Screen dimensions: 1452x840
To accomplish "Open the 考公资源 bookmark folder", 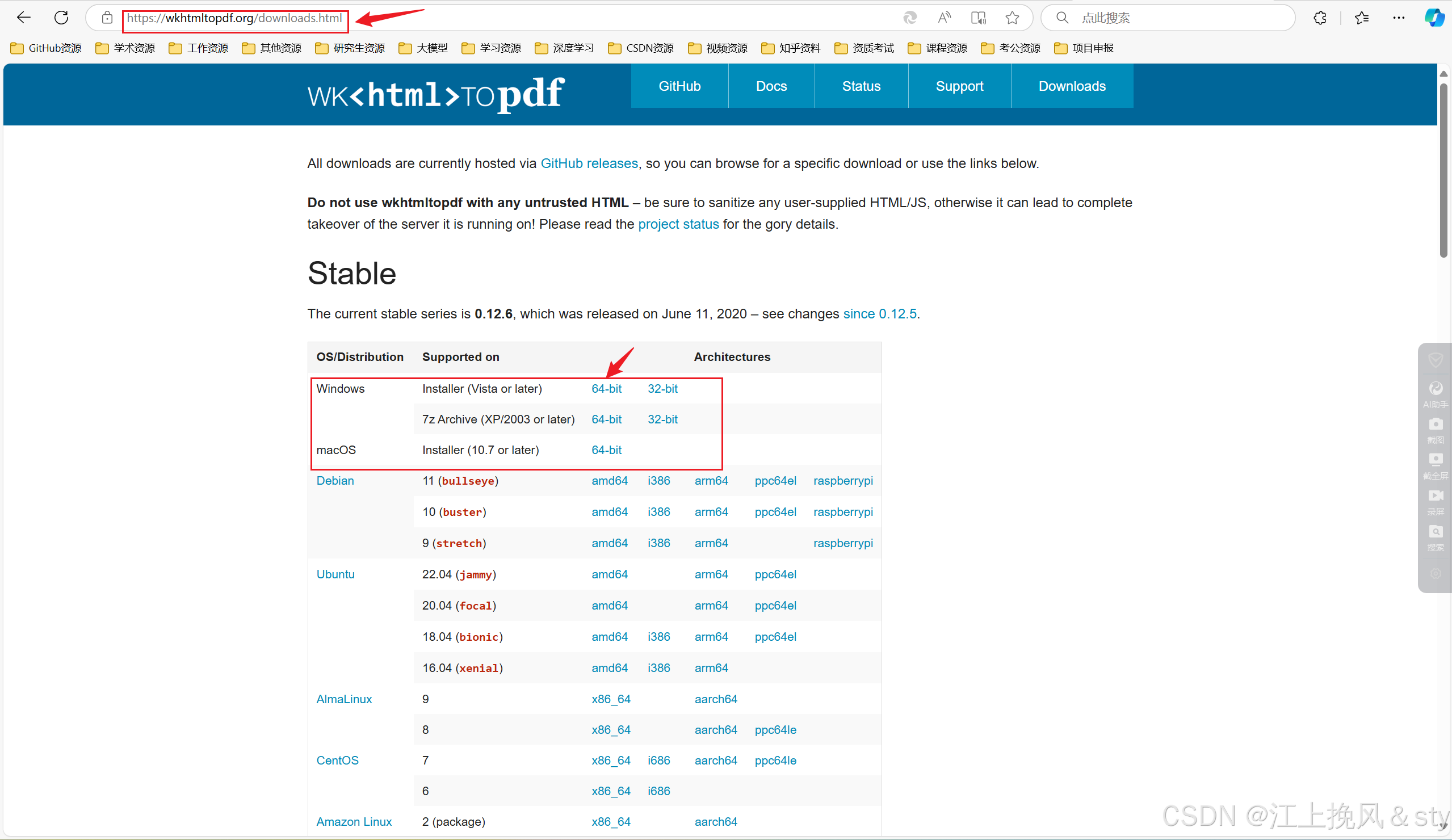I will pos(1010,48).
